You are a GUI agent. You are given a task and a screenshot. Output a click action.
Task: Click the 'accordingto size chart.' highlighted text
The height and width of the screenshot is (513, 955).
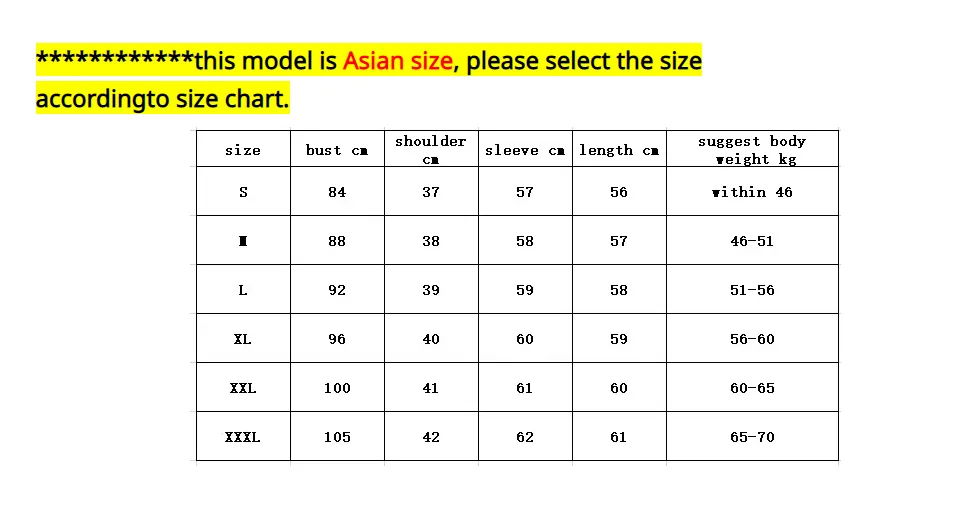(163, 99)
